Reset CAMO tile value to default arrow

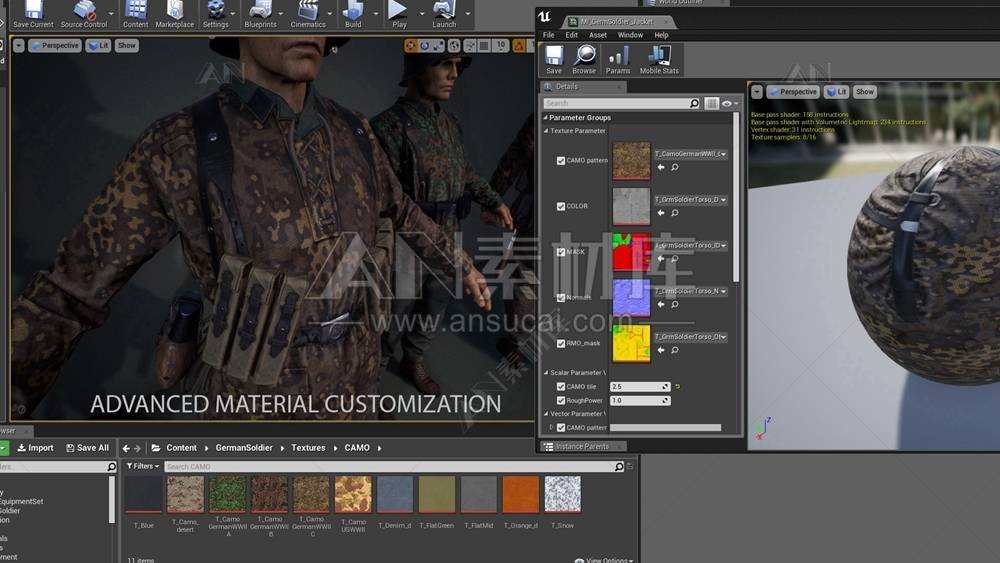(677, 386)
